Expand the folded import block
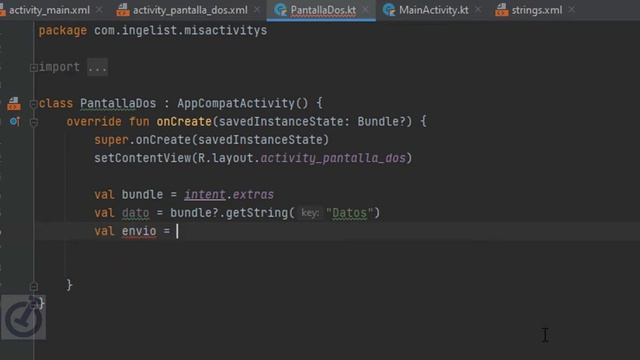Screen dimensions: 640x360 click(34, 67)
